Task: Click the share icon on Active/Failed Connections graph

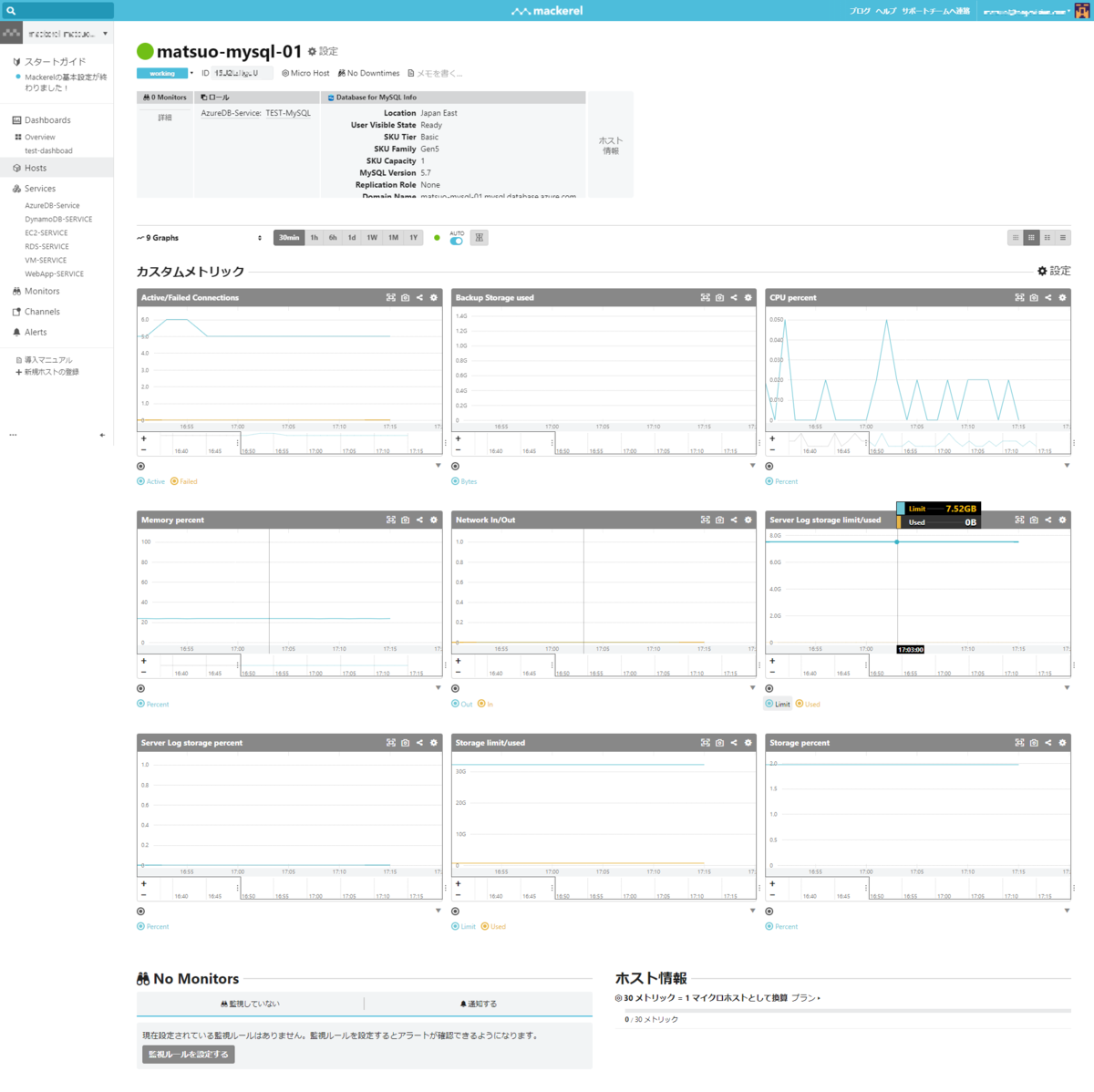Action: pyautogui.click(x=419, y=298)
